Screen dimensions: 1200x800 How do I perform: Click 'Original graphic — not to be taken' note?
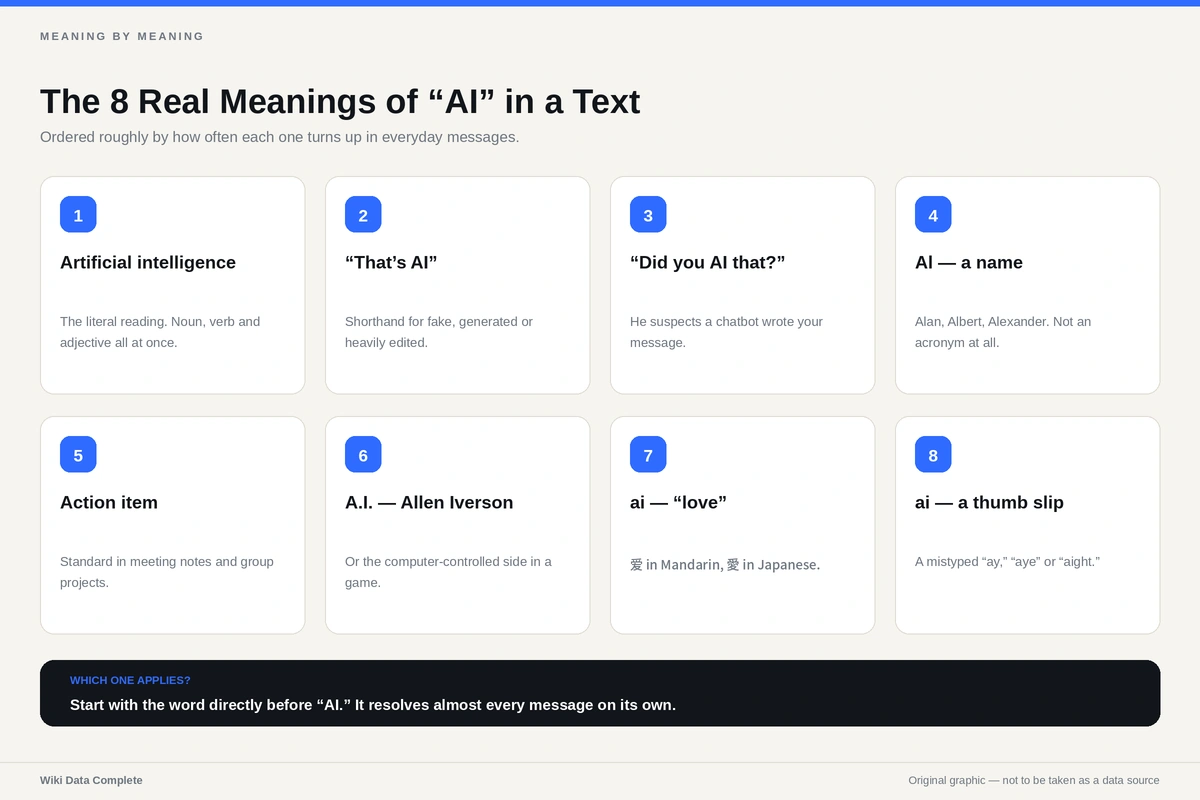pos(1034,780)
